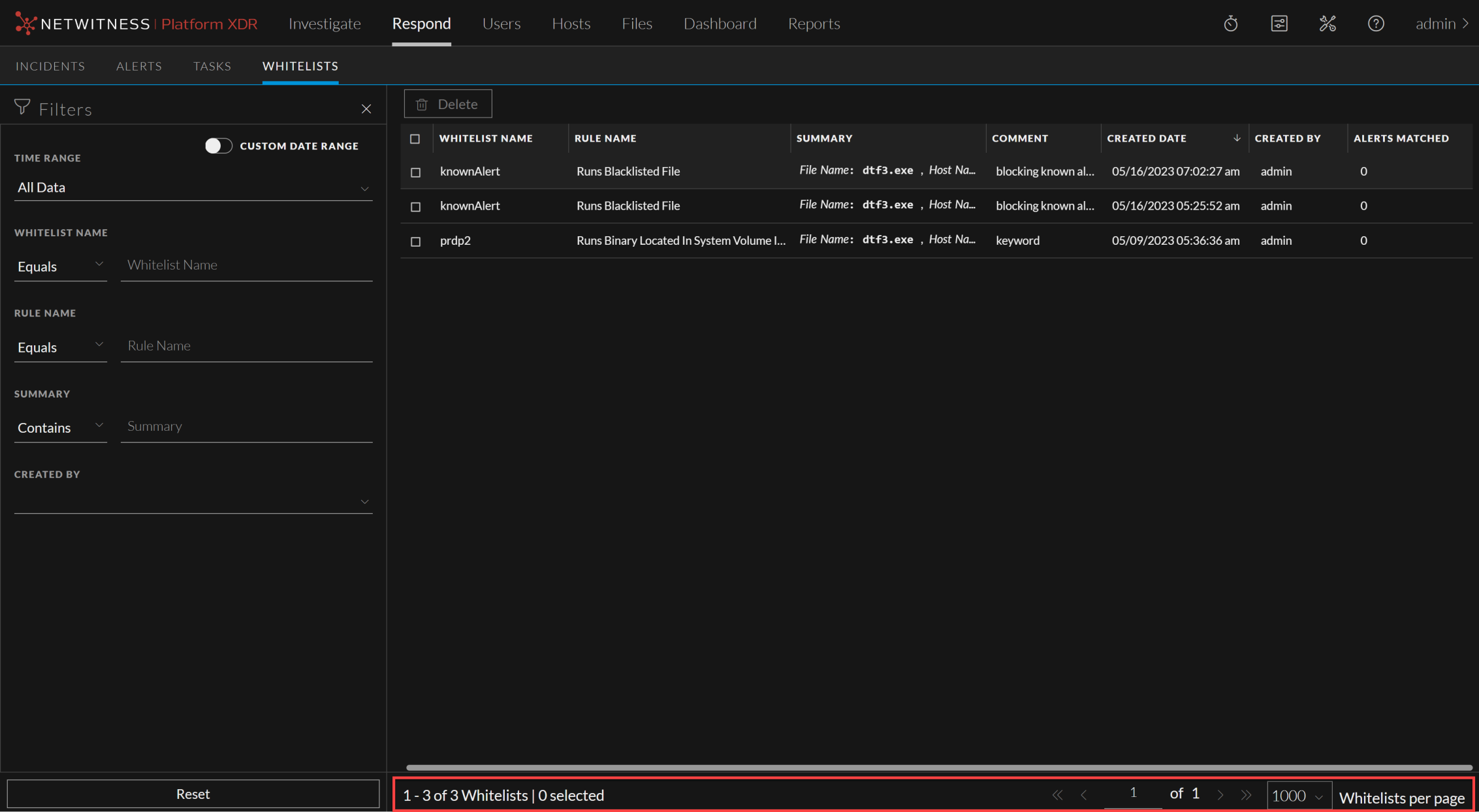Open the Admin tools wrench icon

pyautogui.click(x=1328, y=24)
